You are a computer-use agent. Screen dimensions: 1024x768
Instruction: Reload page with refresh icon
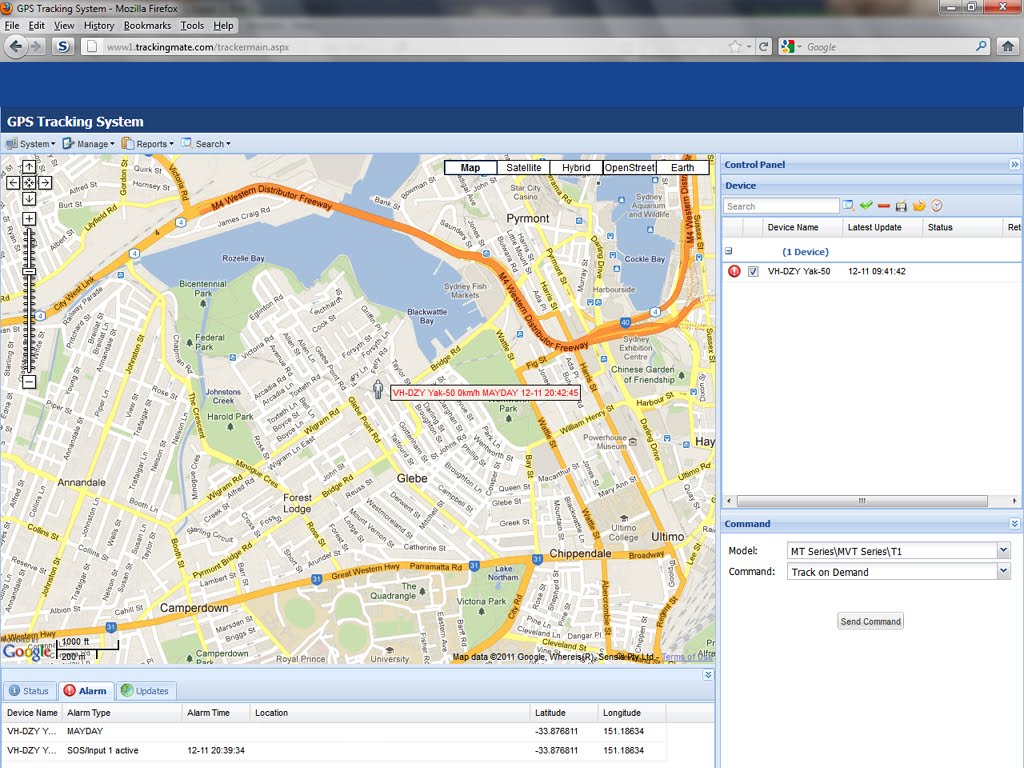click(x=763, y=46)
